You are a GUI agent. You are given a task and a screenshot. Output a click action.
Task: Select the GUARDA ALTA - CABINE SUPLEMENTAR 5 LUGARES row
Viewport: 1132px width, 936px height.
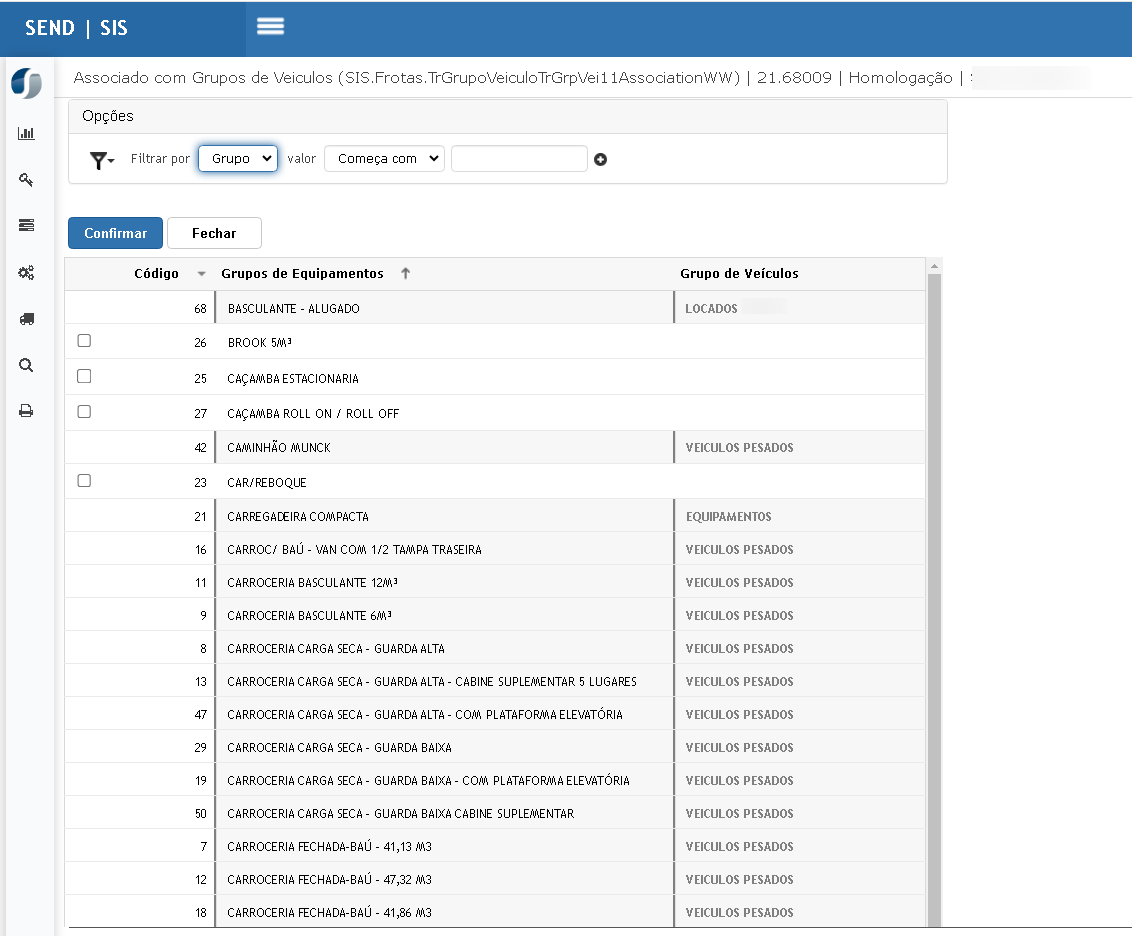click(x=495, y=681)
